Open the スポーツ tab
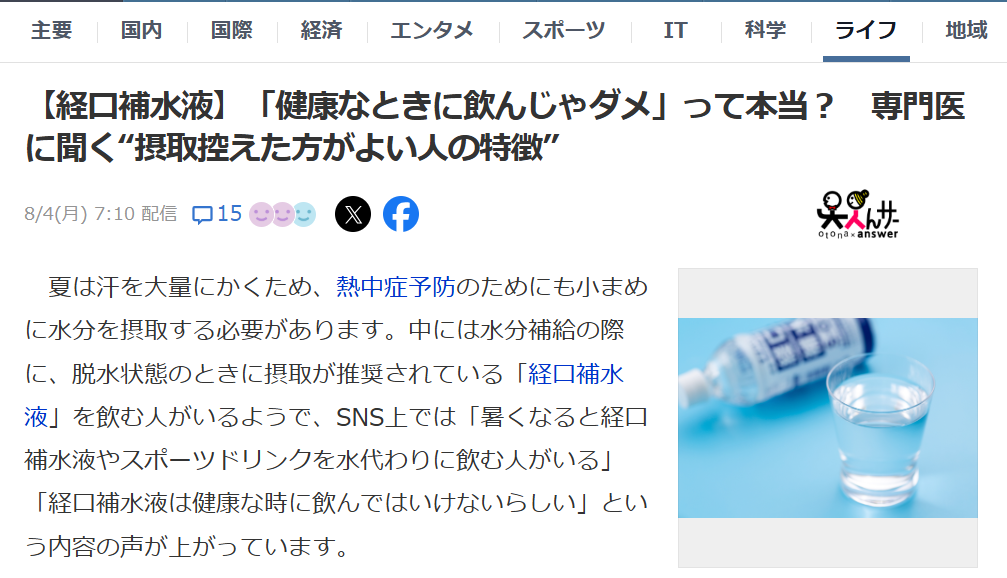This screenshot has width=1007, height=578. pyautogui.click(x=563, y=30)
